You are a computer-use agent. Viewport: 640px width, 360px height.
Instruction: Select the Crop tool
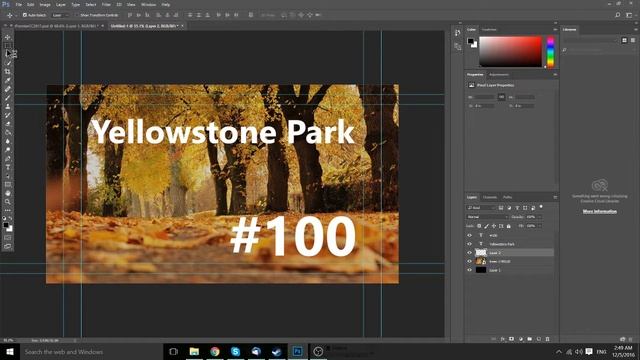point(8,71)
